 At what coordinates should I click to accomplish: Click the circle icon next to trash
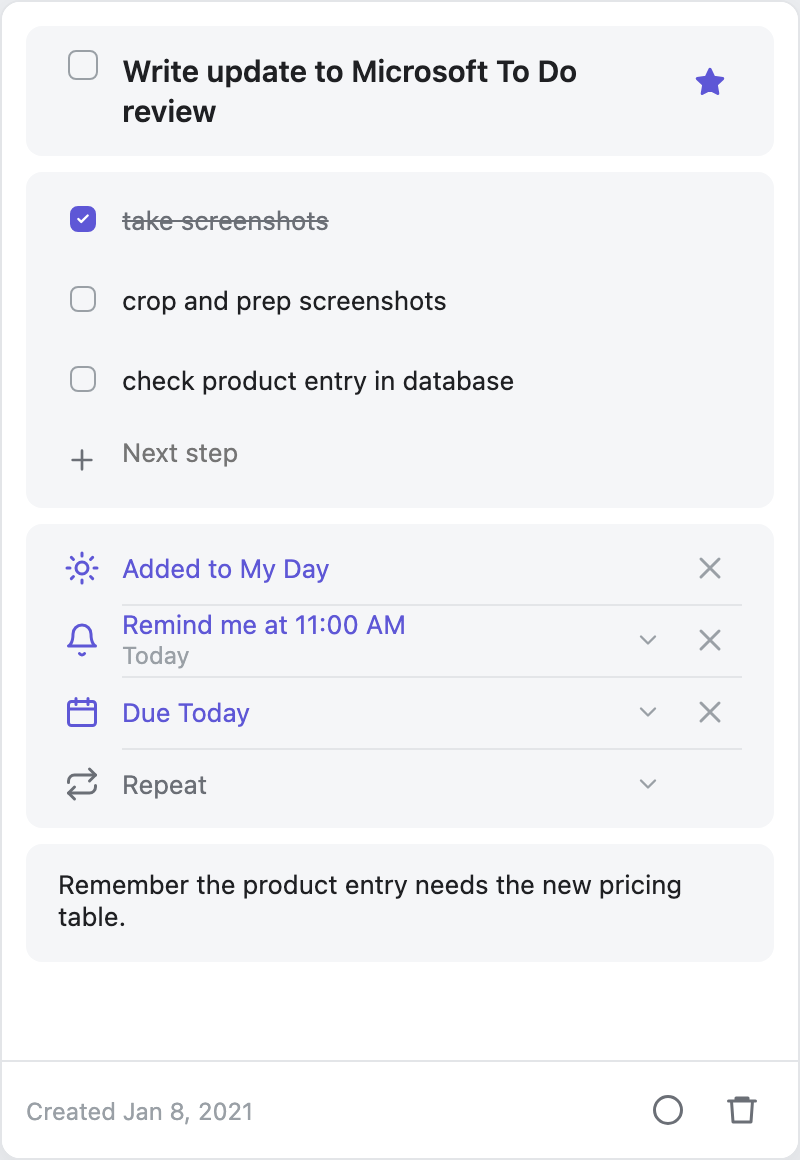pos(668,1110)
